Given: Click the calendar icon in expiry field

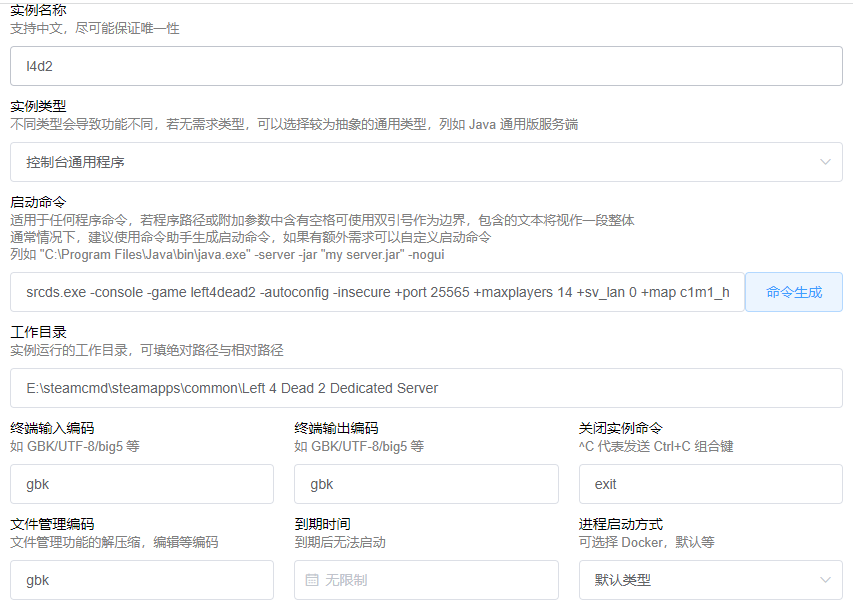Looking at the screenshot, I should (x=312, y=580).
